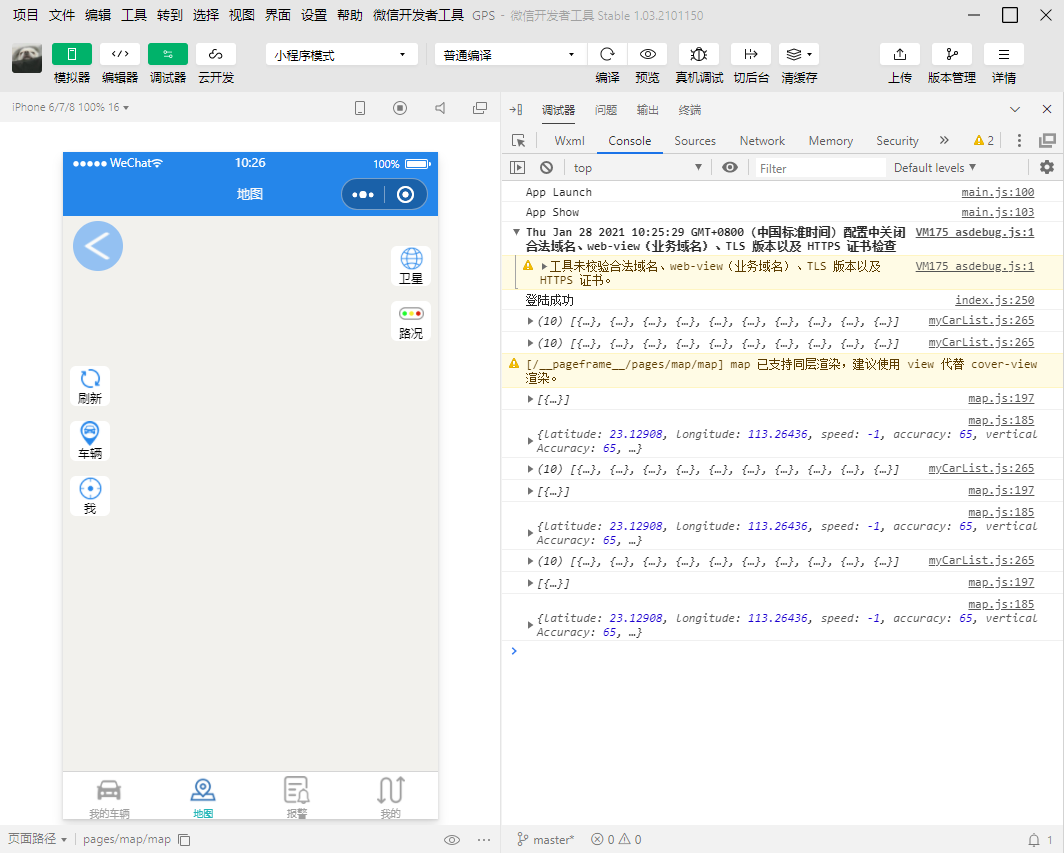Open the 清缓存 clear cache dropdown
The width and height of the screenshot is (1064, 853).
799,54
